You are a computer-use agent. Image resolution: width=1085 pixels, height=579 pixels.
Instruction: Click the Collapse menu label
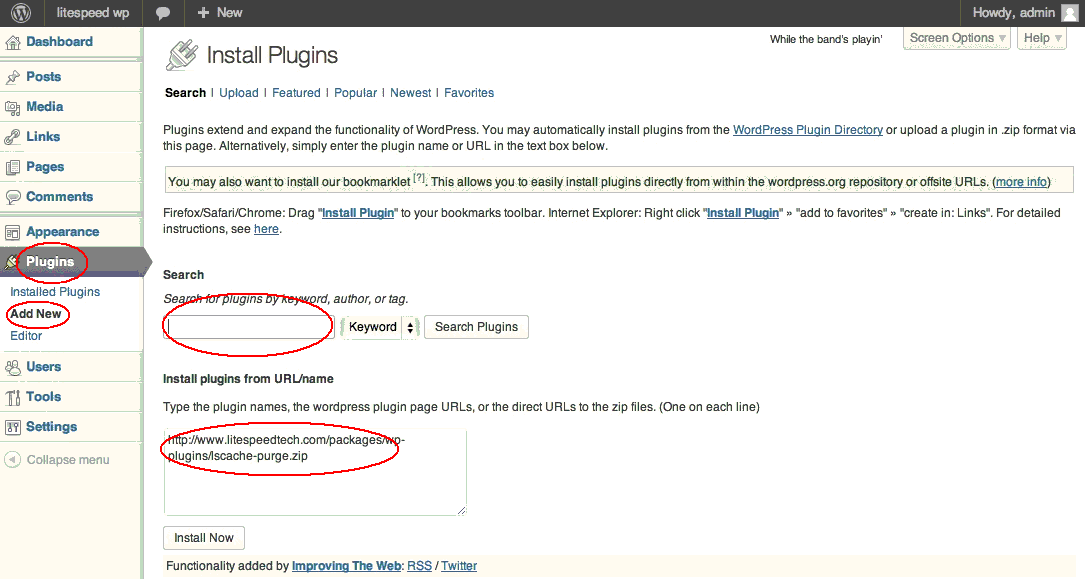pyautogui.click(x=68, y=460)
